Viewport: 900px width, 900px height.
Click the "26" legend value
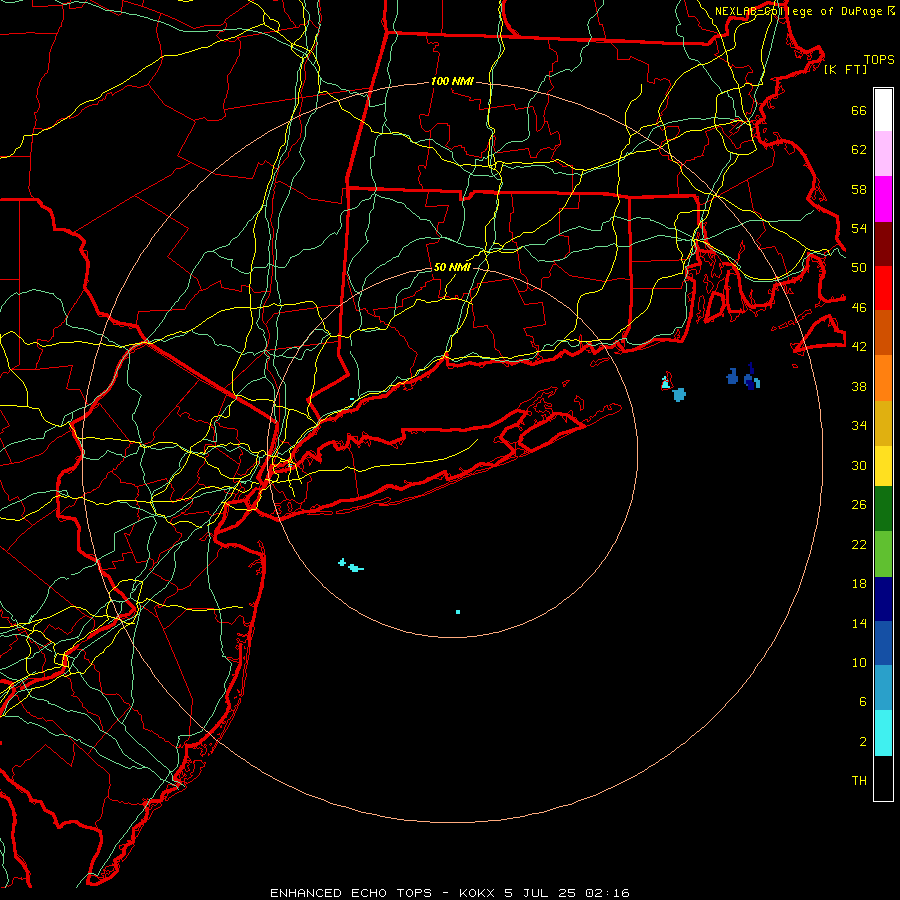(859, 505)
